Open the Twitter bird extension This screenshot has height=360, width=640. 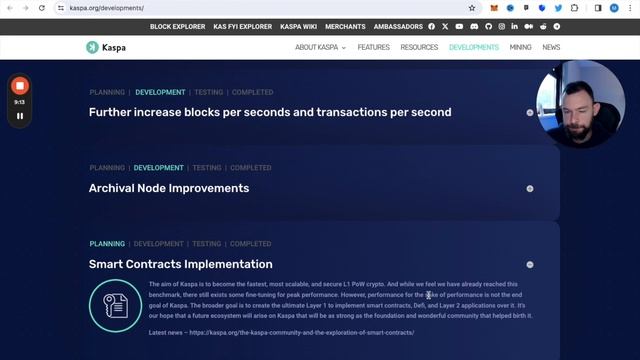click(x=558, y=8)
